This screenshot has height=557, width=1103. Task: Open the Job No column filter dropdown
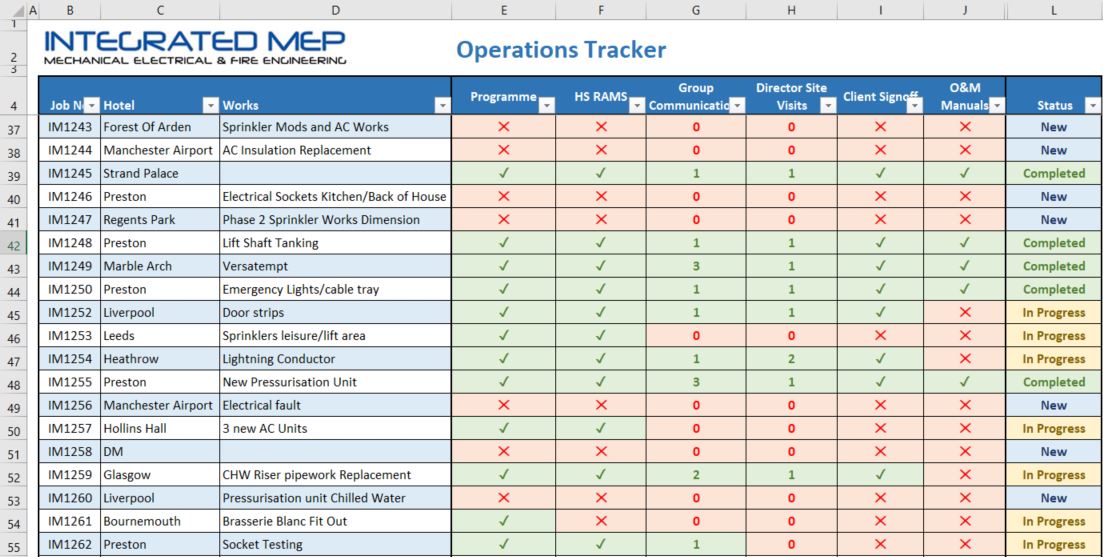(x=92, y=105)
